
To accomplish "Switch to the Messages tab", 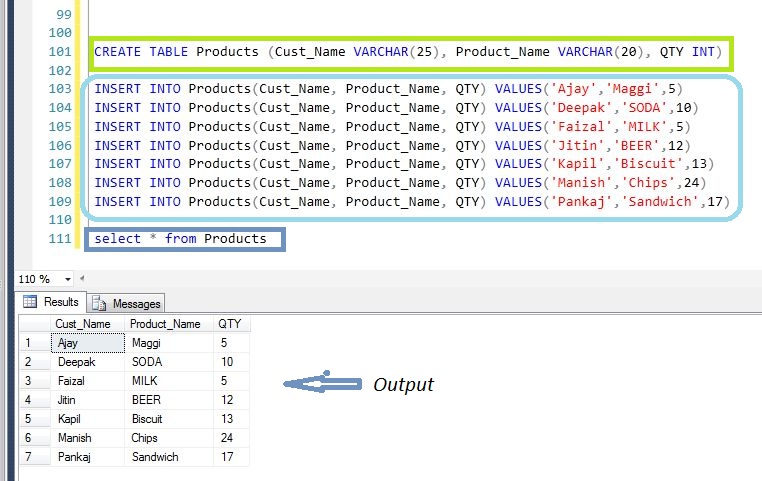I will [125, 303].
